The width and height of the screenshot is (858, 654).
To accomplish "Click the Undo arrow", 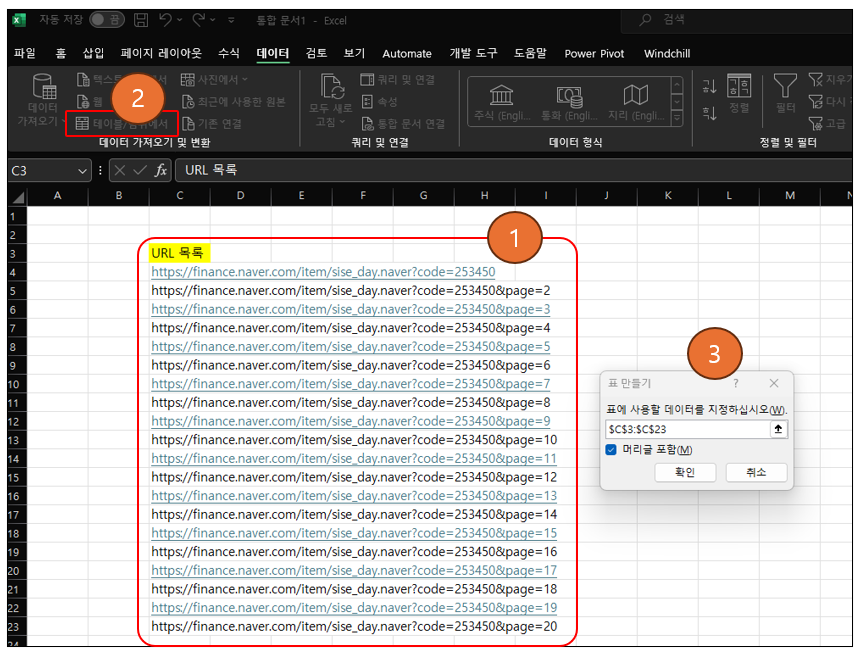I will 165,20.
